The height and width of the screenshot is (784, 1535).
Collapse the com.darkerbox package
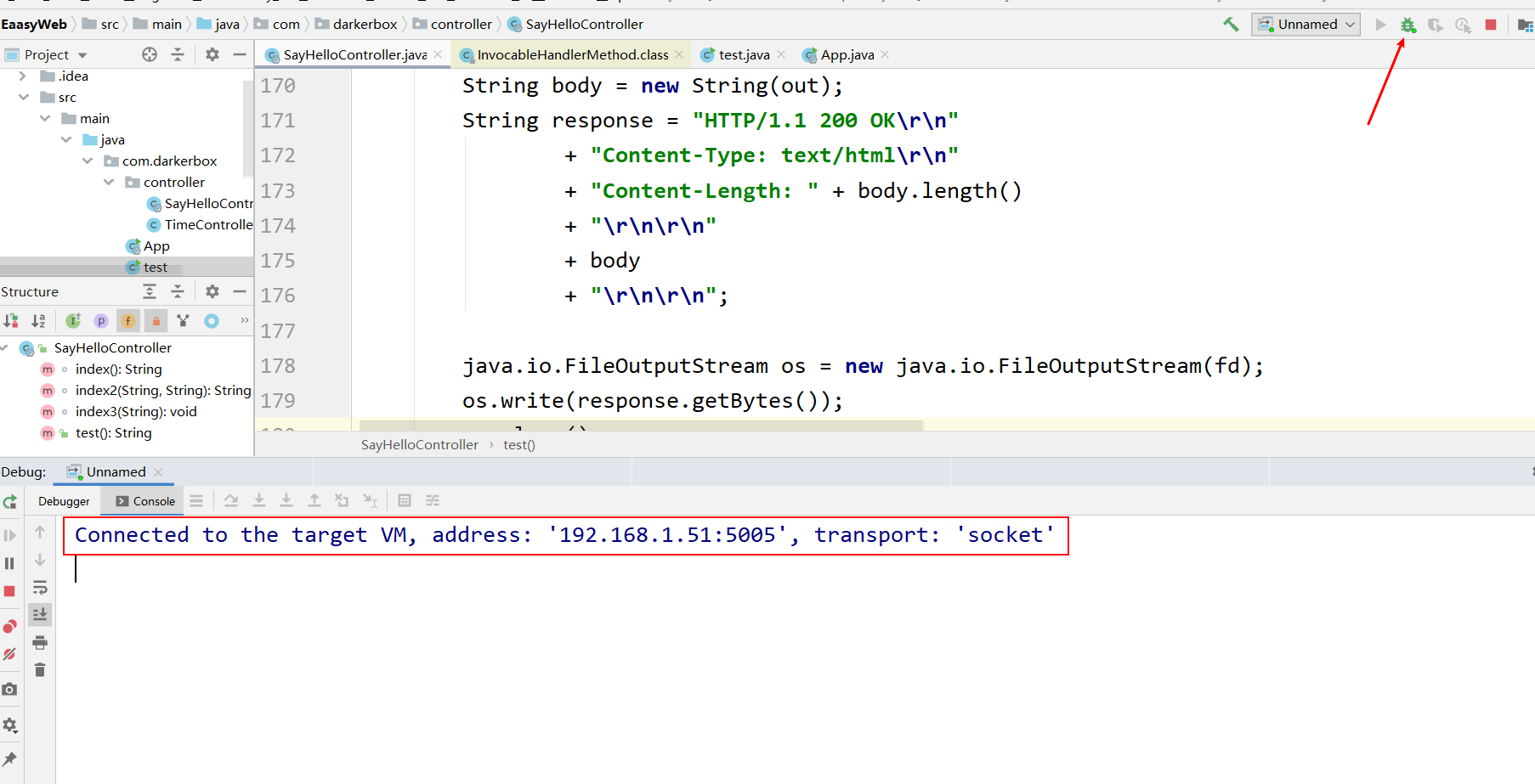pos(87,161)
